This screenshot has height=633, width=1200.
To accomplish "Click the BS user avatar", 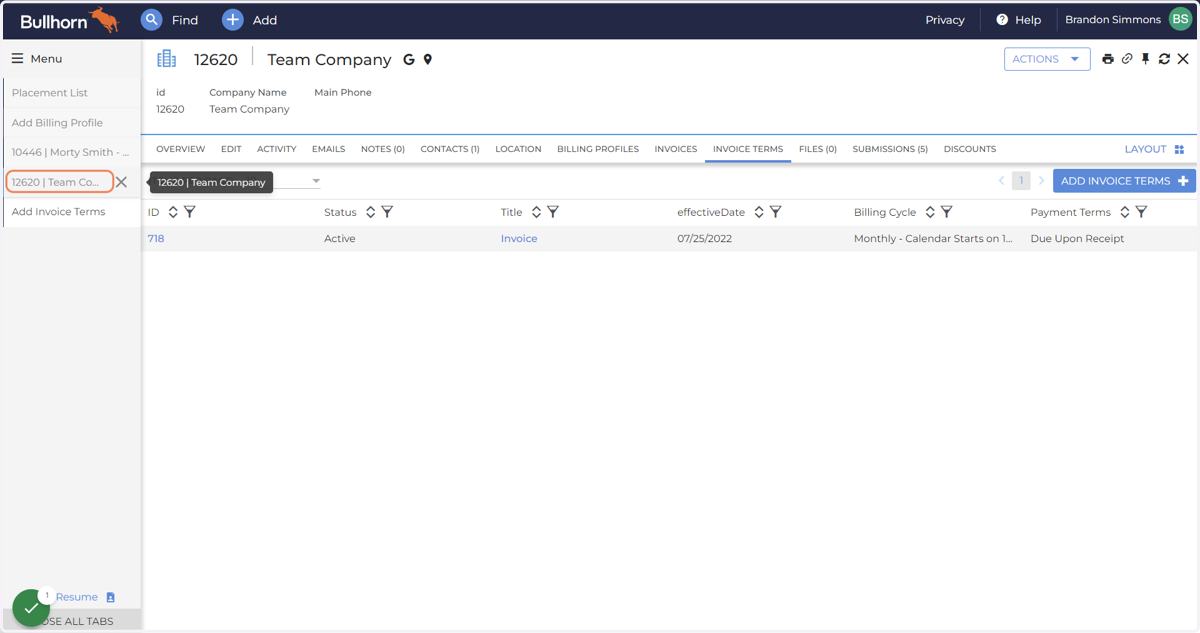I will (x=1180, y=19).
